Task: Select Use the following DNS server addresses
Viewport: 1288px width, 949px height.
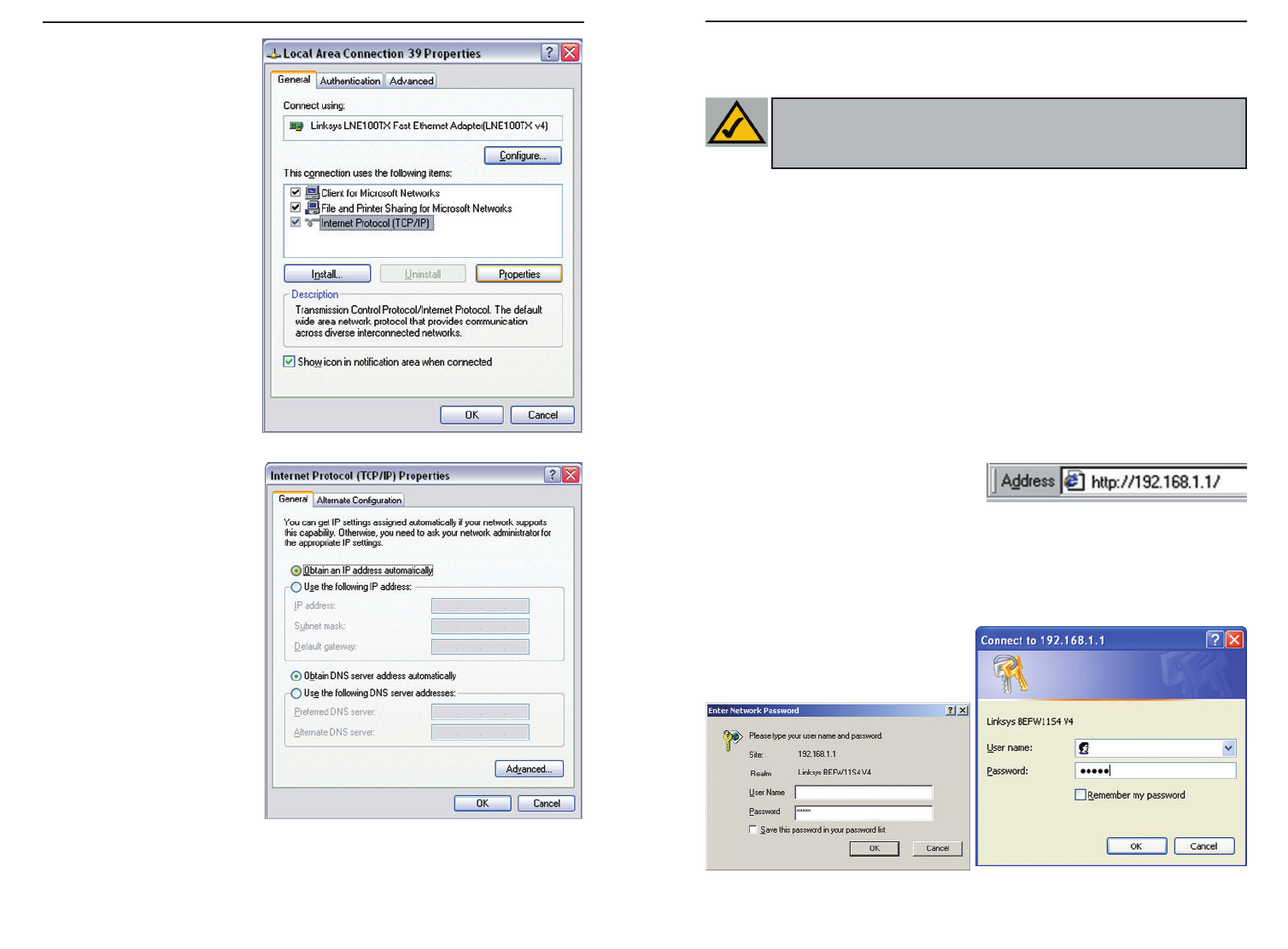Action: (x=296, y=694)
